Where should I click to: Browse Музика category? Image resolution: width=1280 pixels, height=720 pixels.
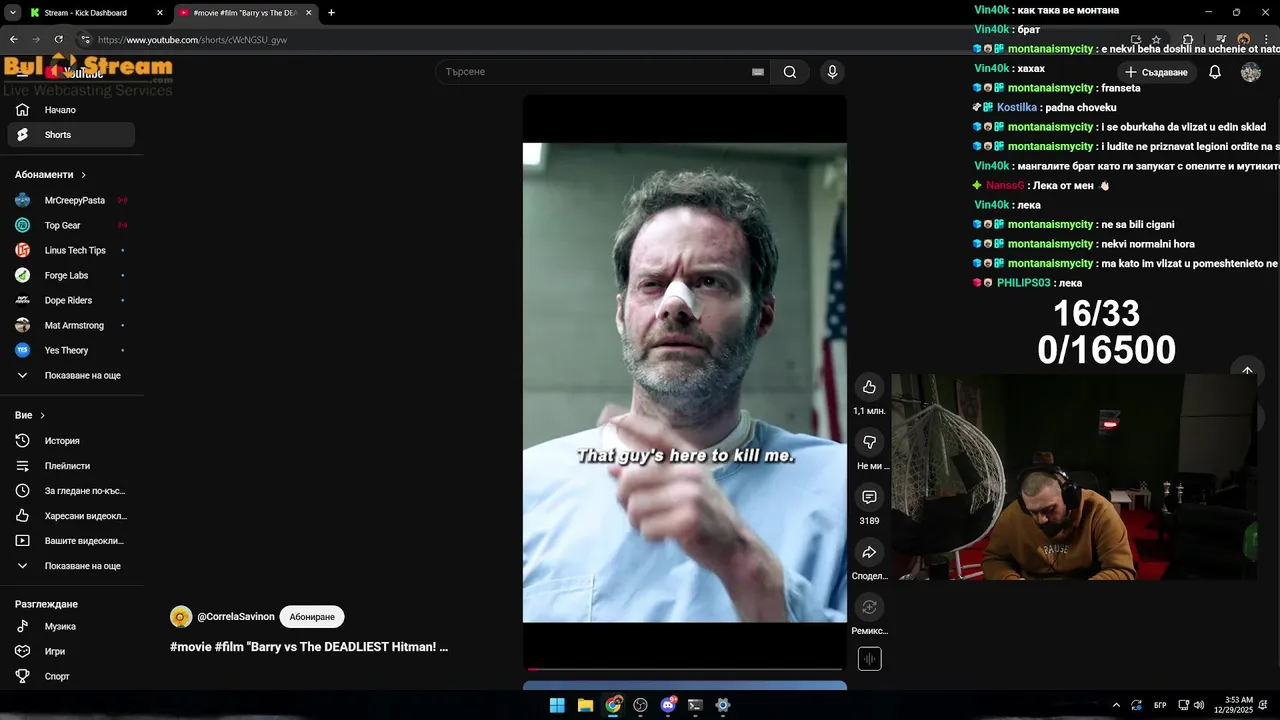[x=71, y=627]
